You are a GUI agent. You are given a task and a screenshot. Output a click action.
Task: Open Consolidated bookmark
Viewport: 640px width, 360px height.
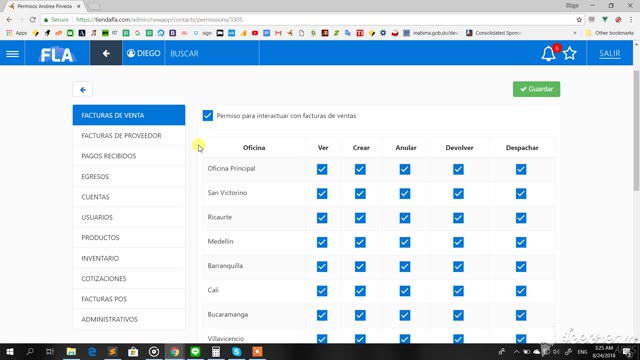[494, 33]
